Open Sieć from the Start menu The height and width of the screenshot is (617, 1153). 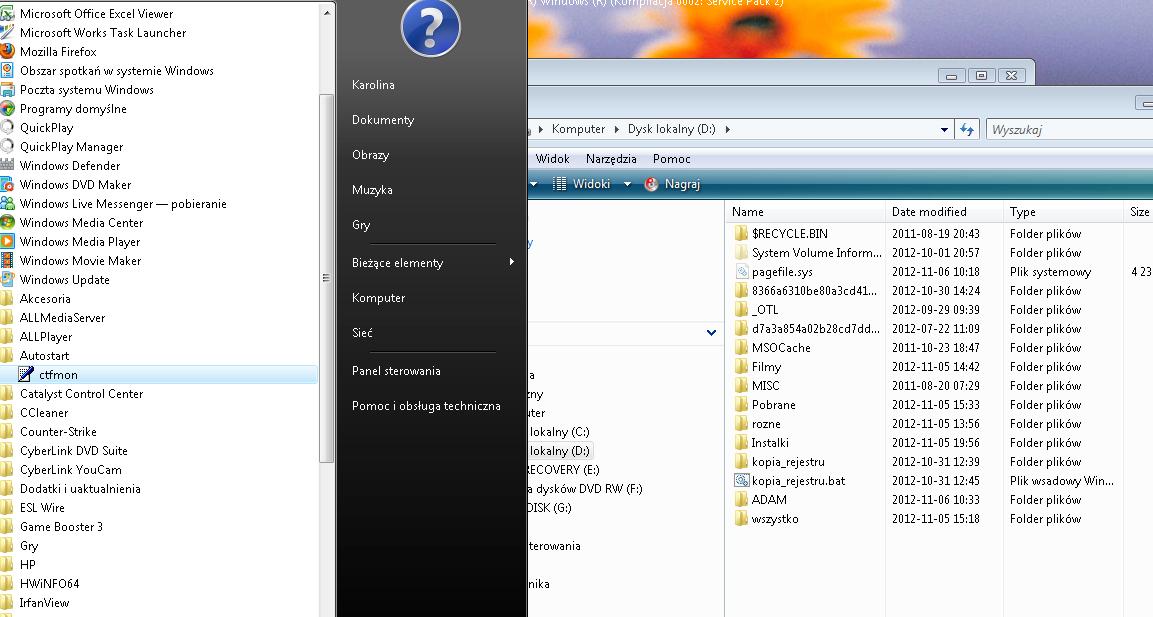pos(363,332)
